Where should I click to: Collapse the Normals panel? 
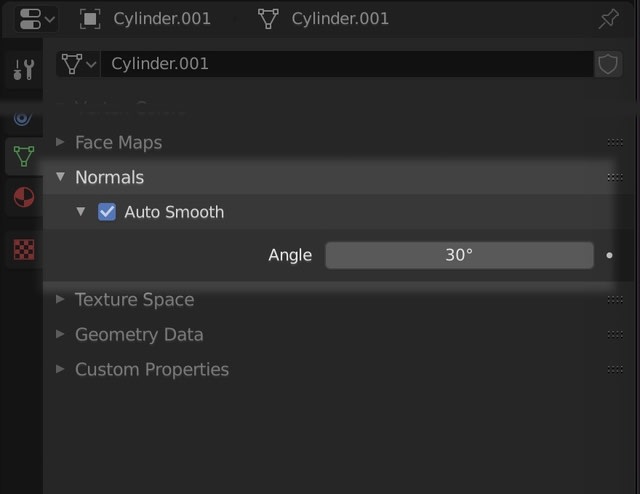(x=61, y=177)
